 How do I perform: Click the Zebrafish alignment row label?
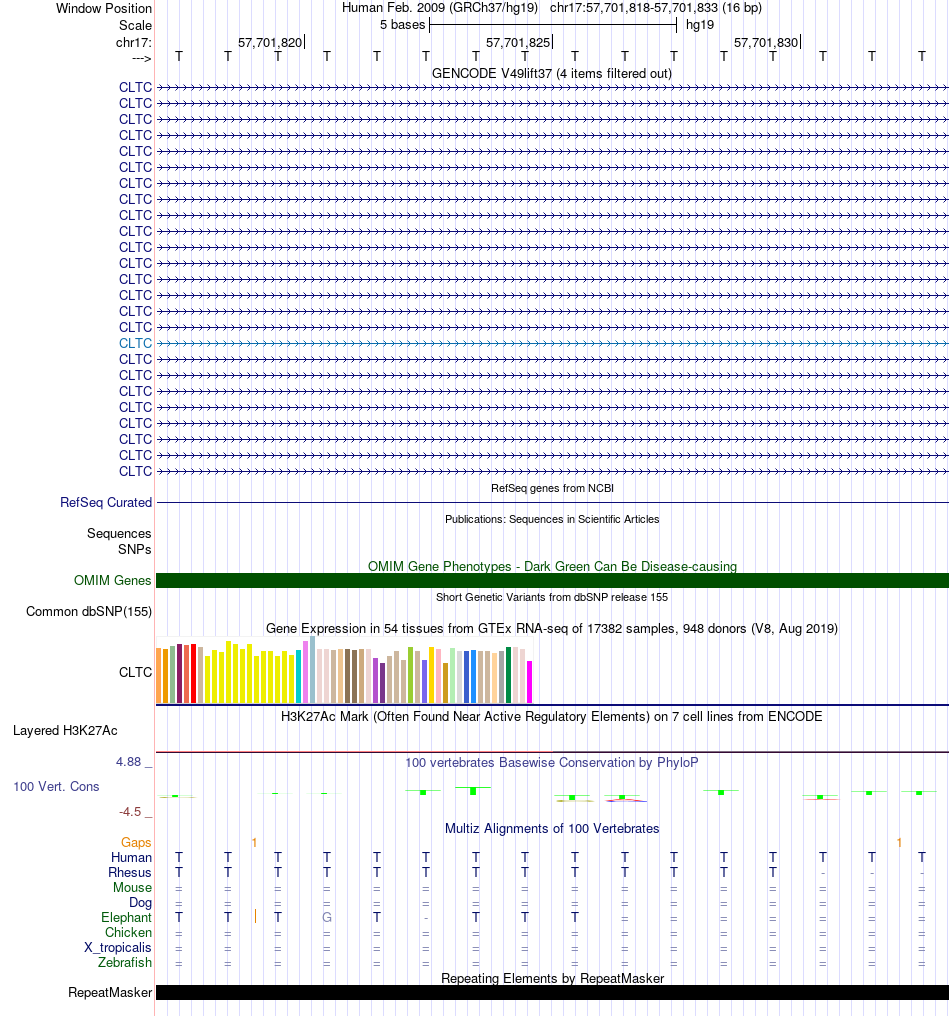click(x=125, y=963)
